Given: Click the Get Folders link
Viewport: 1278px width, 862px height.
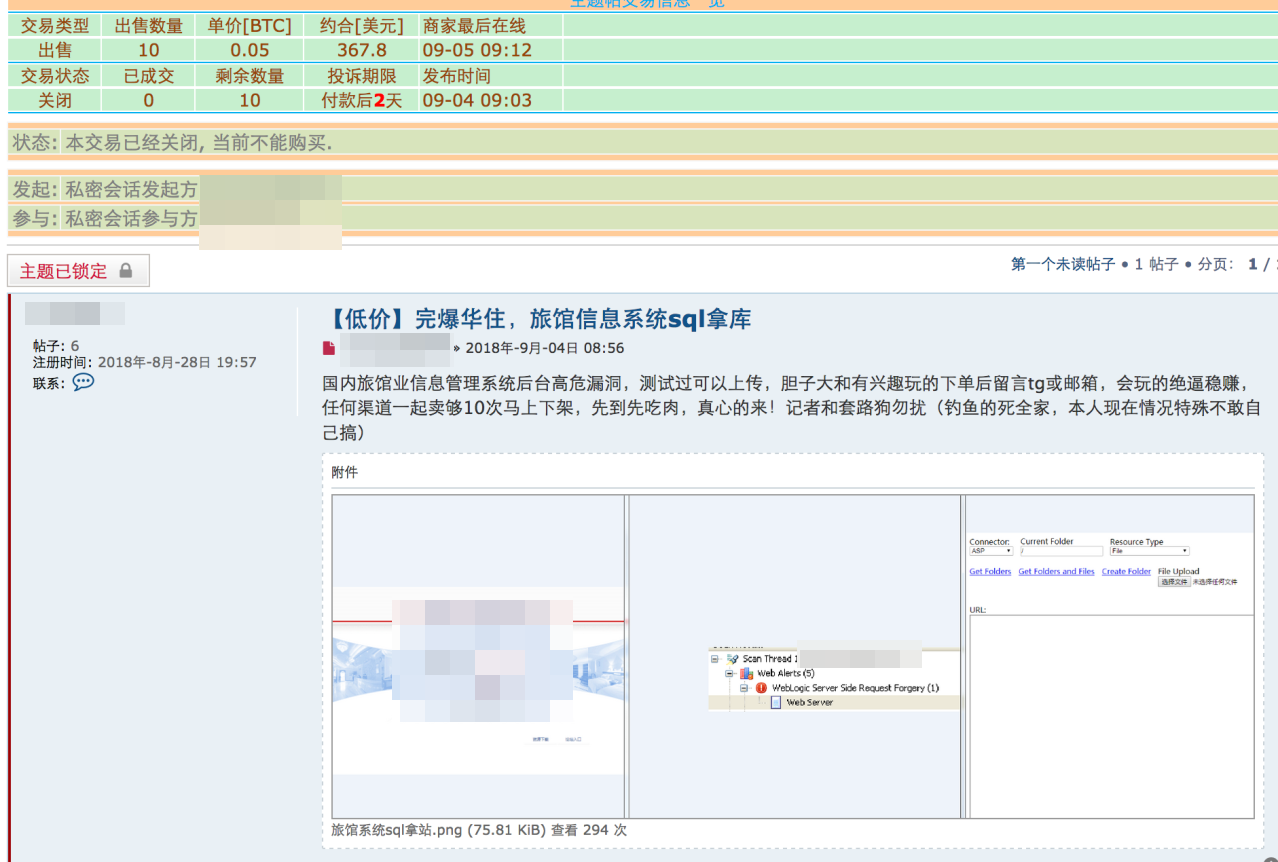Looking at the screenshot, I should [x=990, y=572].
